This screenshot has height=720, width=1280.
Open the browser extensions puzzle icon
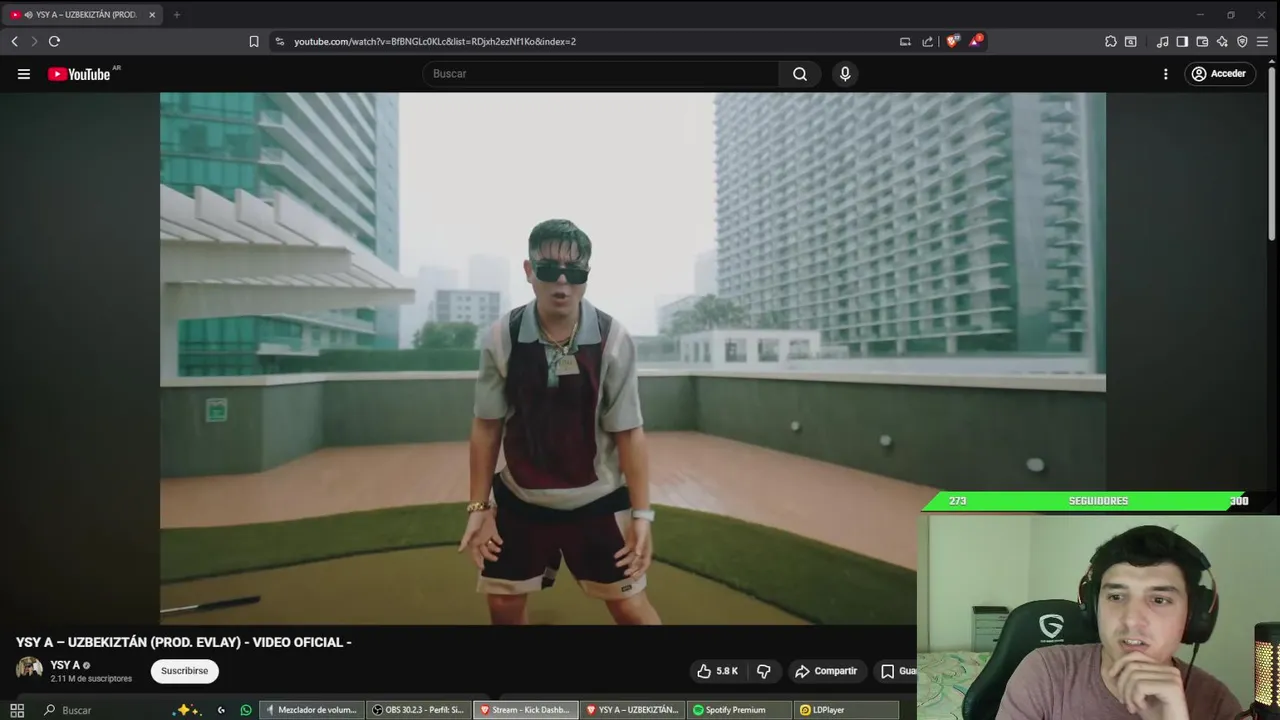(1111, 41)
